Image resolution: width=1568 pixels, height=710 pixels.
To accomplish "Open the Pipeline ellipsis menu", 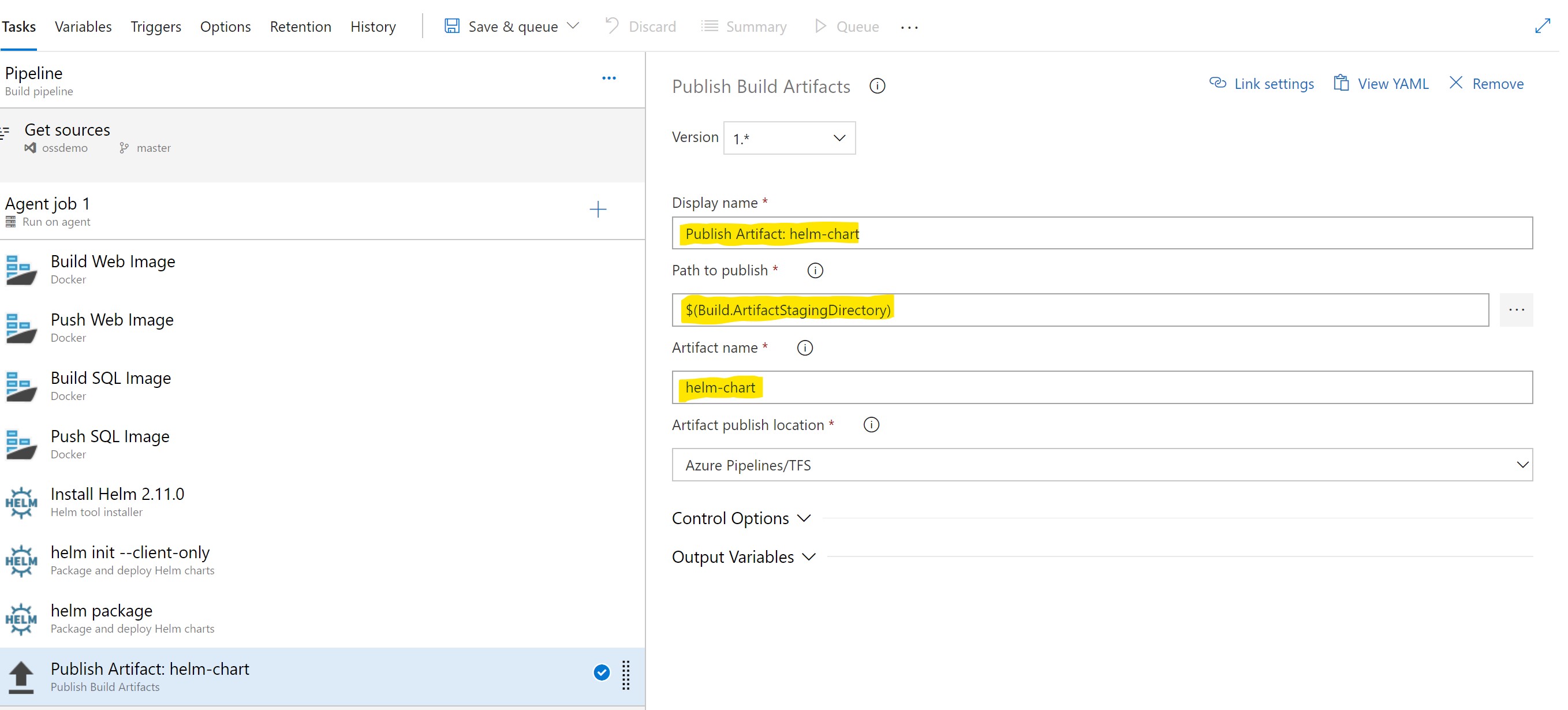I will coord(608,79).
